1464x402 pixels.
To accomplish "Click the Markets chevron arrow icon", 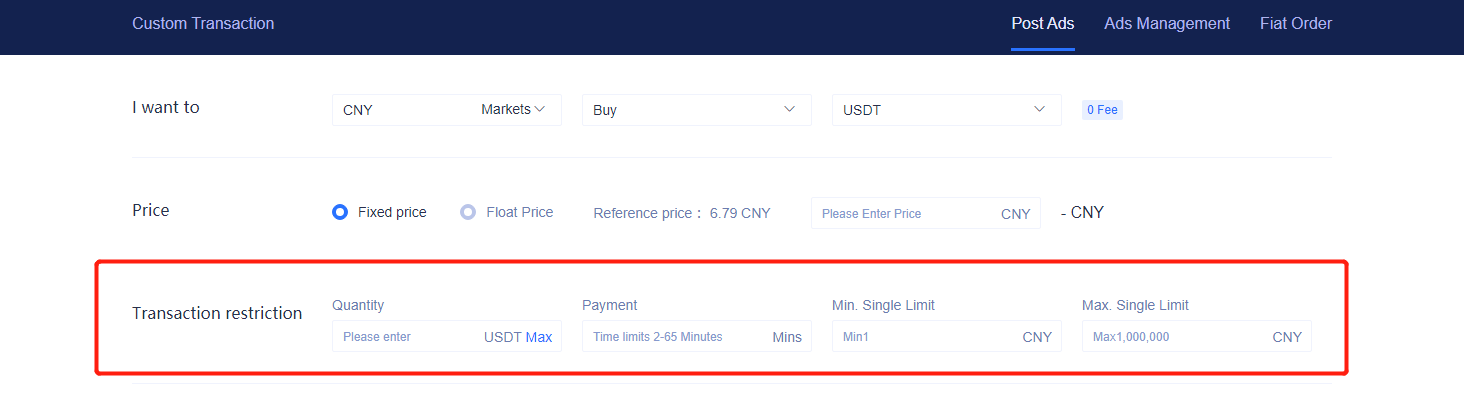I will tap(540, 109).
